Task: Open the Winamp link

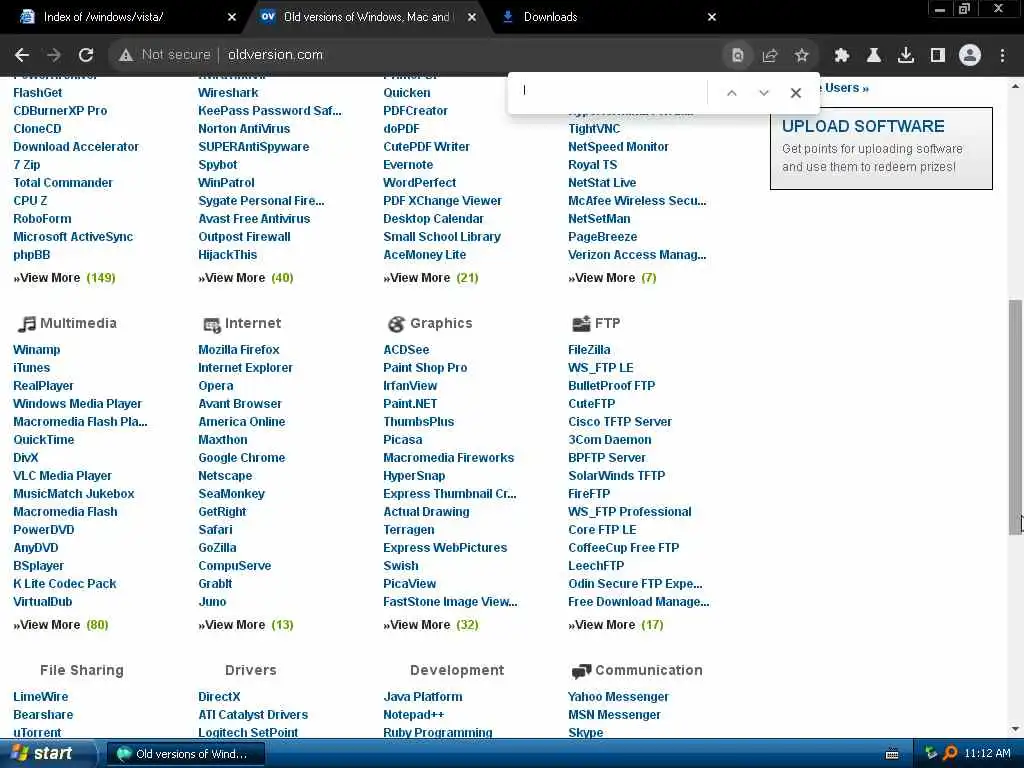Action: [37, 350]
